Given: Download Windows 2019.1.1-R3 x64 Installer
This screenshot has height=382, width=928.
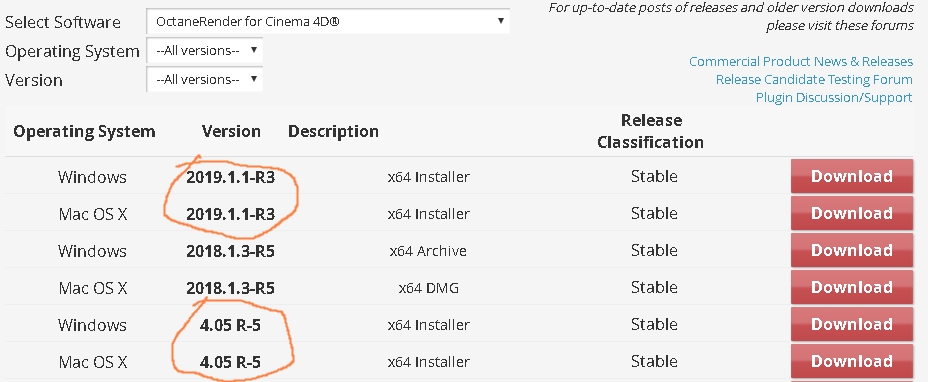Looking at the screenshot, I should pos(852,176).
